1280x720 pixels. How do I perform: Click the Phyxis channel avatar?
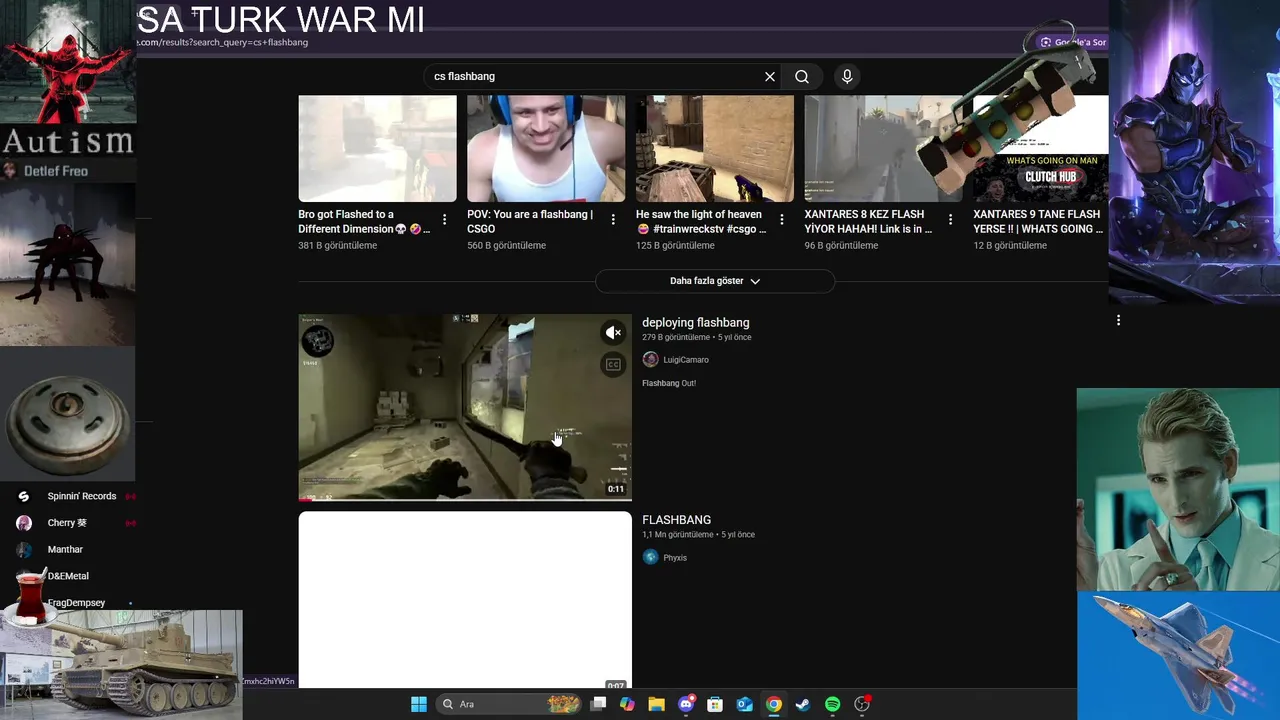click(x=650, y=558)
